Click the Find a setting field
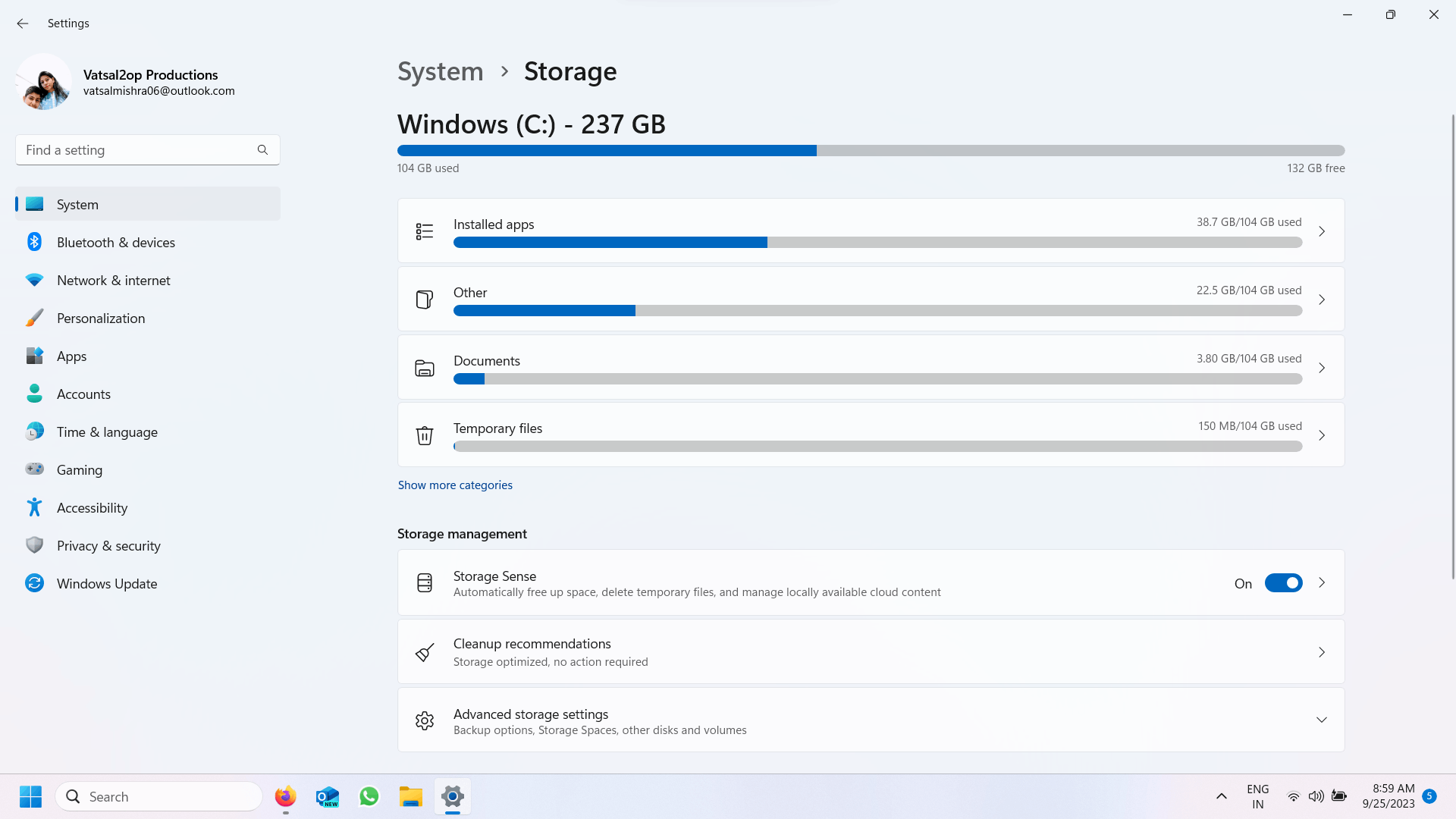The image size is (1456, 819). point(148,150)
